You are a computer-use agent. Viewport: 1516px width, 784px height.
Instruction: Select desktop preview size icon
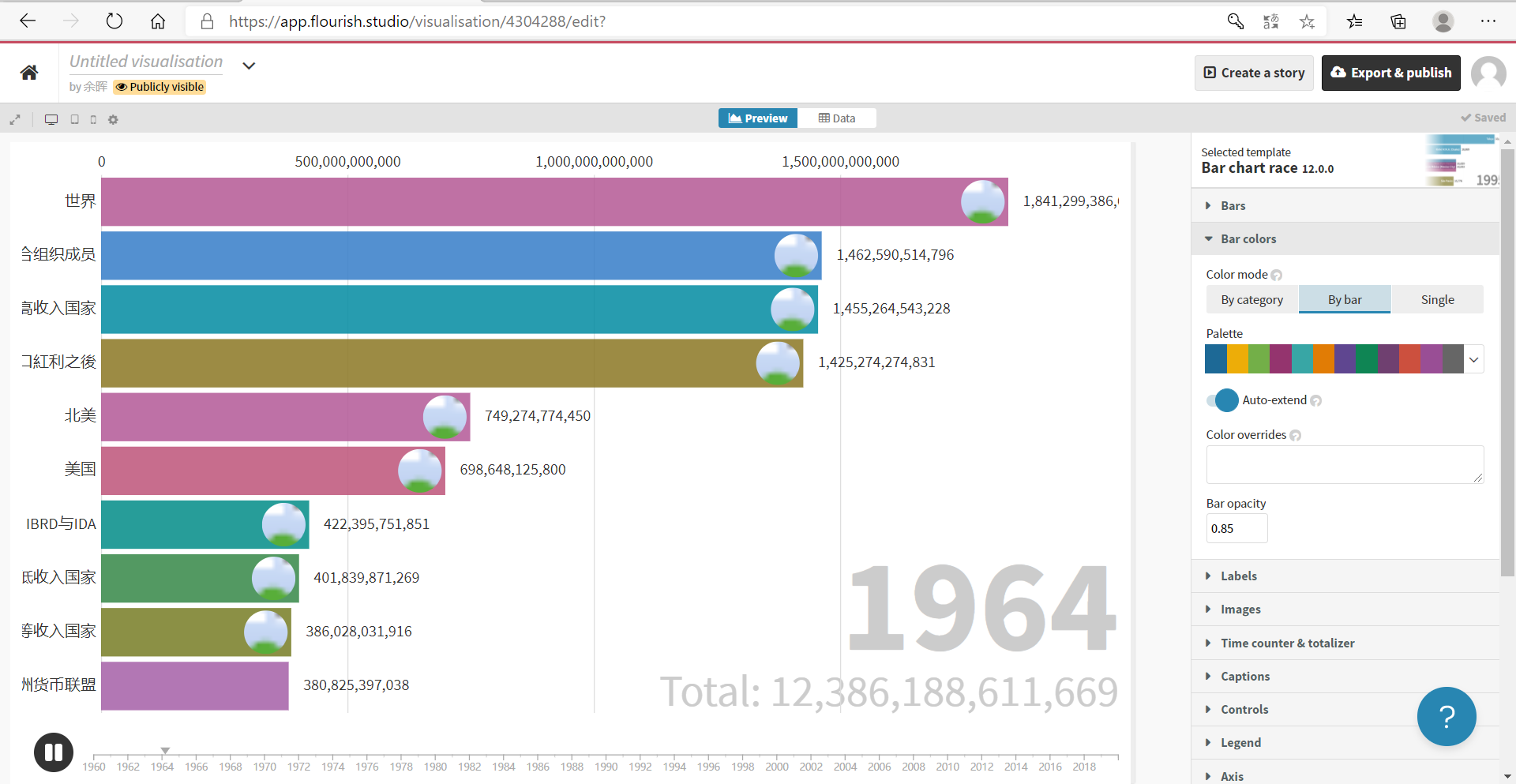[51, 119]
